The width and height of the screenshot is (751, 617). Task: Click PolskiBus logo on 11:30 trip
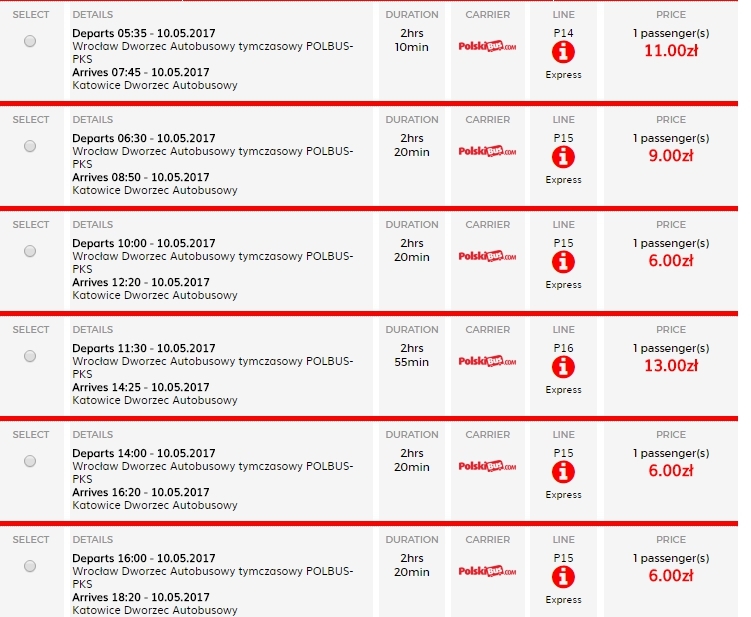pos(487,361)
